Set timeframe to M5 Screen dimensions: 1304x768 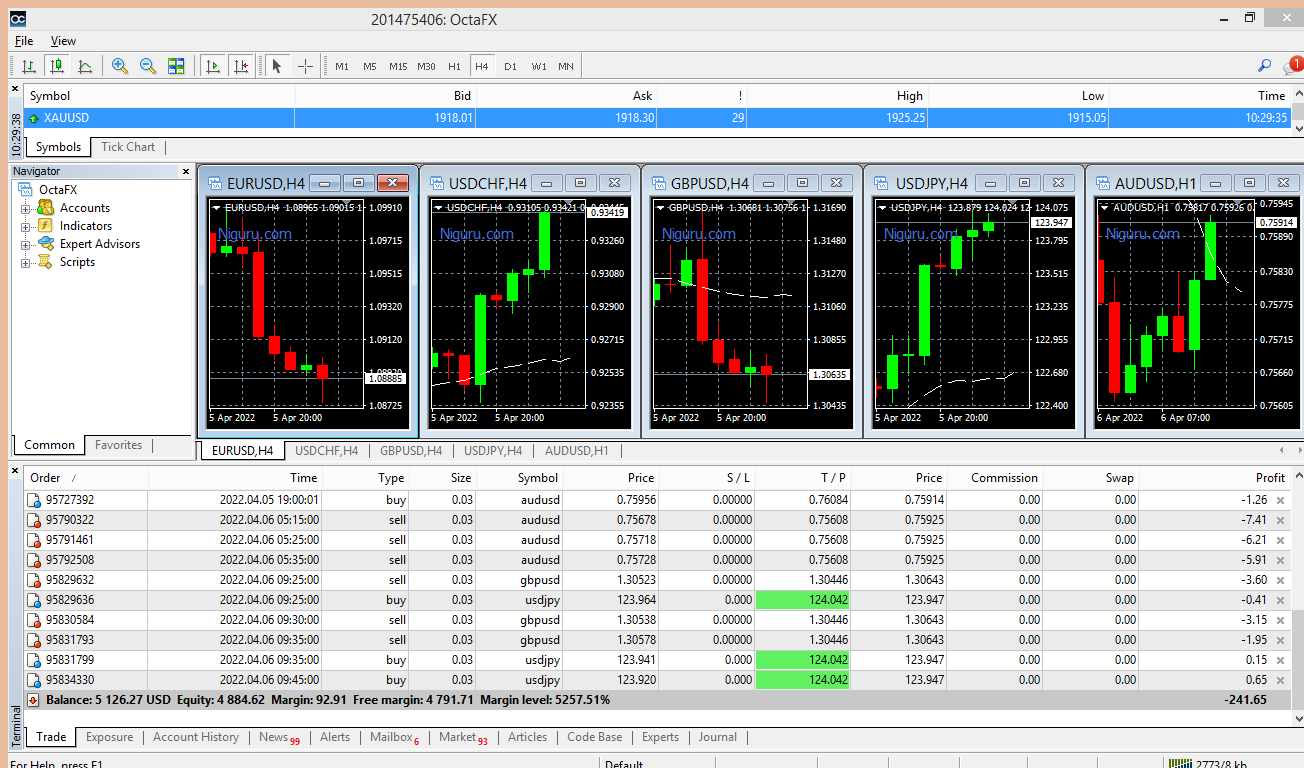pyautogui.click(x=370, y=66)
